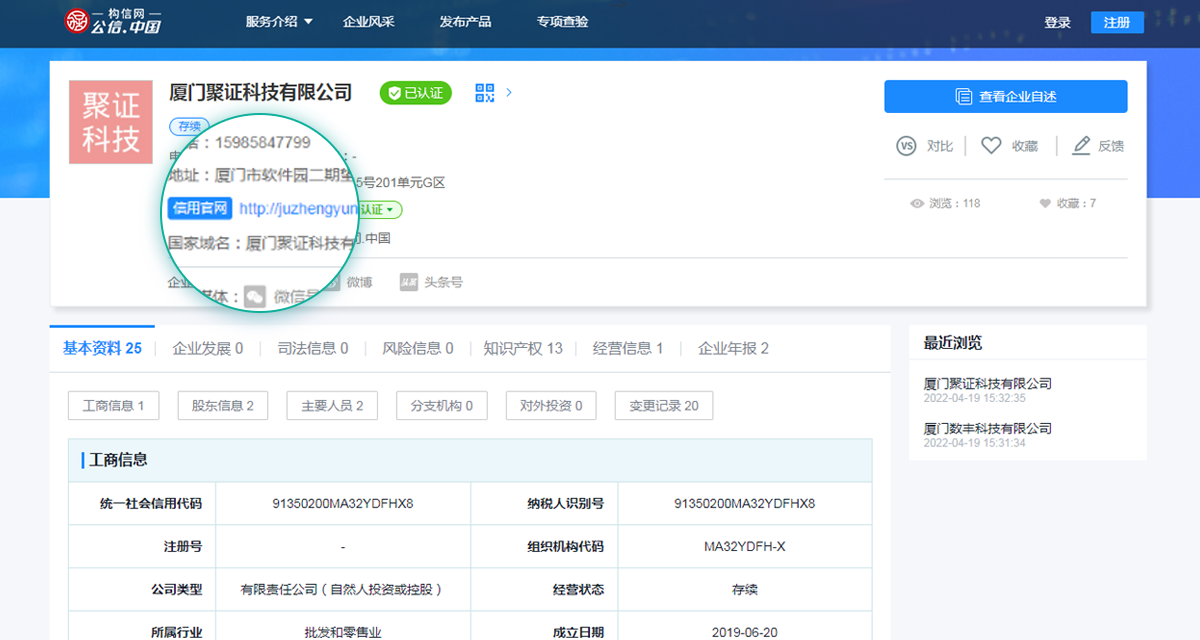This screenshot has width=1200, height=640.
Task: Click the VS 对比 compare icon
Action: (906, 146)
